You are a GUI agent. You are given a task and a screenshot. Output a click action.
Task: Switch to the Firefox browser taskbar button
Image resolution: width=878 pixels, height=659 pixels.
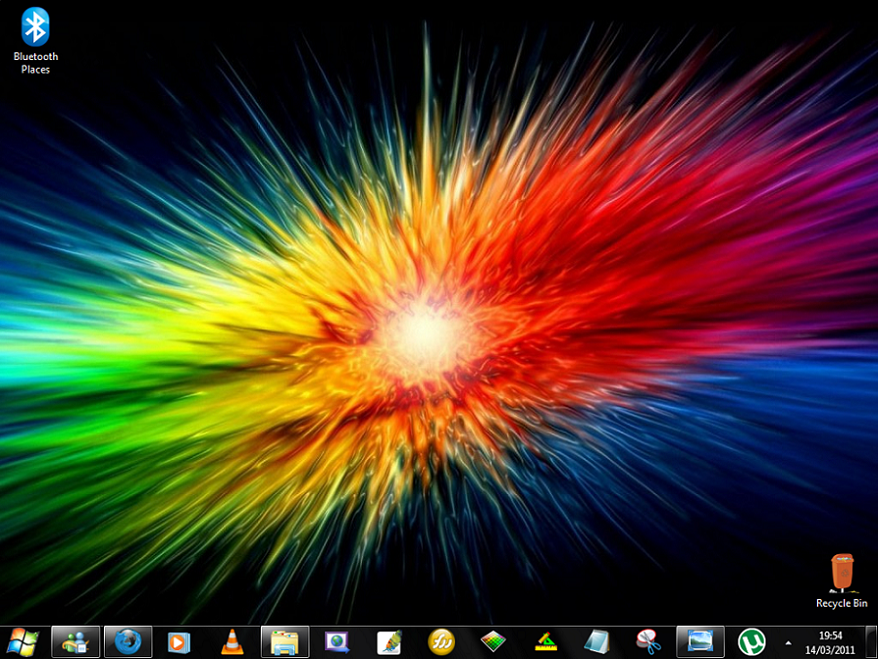click(x=128, y=642)
